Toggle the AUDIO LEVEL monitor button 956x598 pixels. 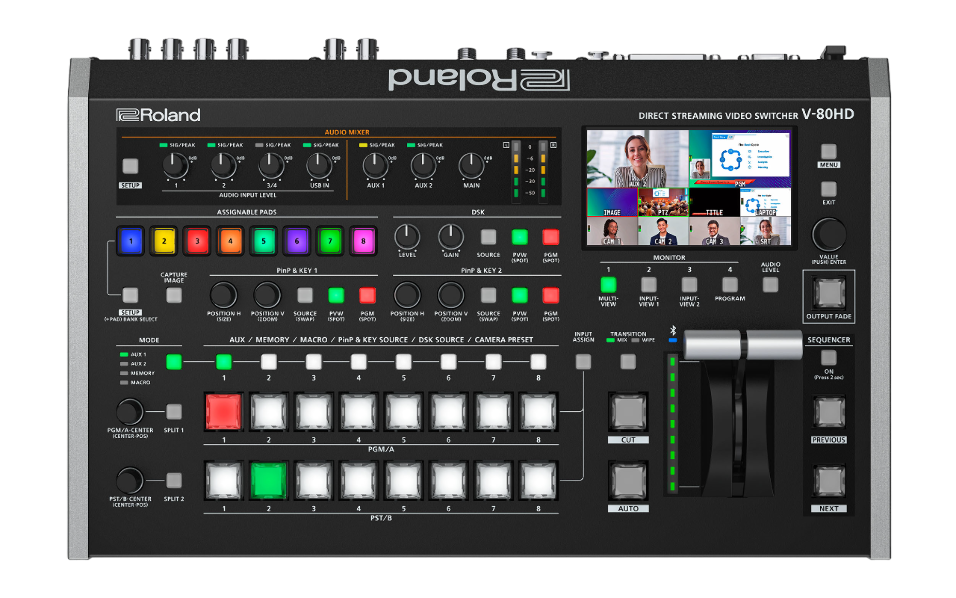(770, 285)
